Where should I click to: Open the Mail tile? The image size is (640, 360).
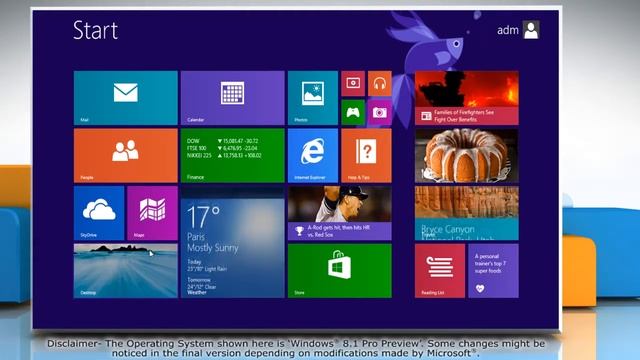click(x=126, y=98)
